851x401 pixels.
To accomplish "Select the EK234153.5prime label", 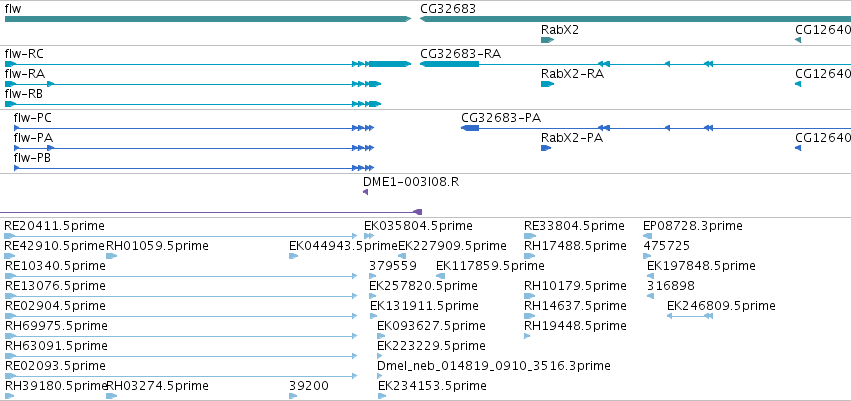I will click(x=432, y=386).
